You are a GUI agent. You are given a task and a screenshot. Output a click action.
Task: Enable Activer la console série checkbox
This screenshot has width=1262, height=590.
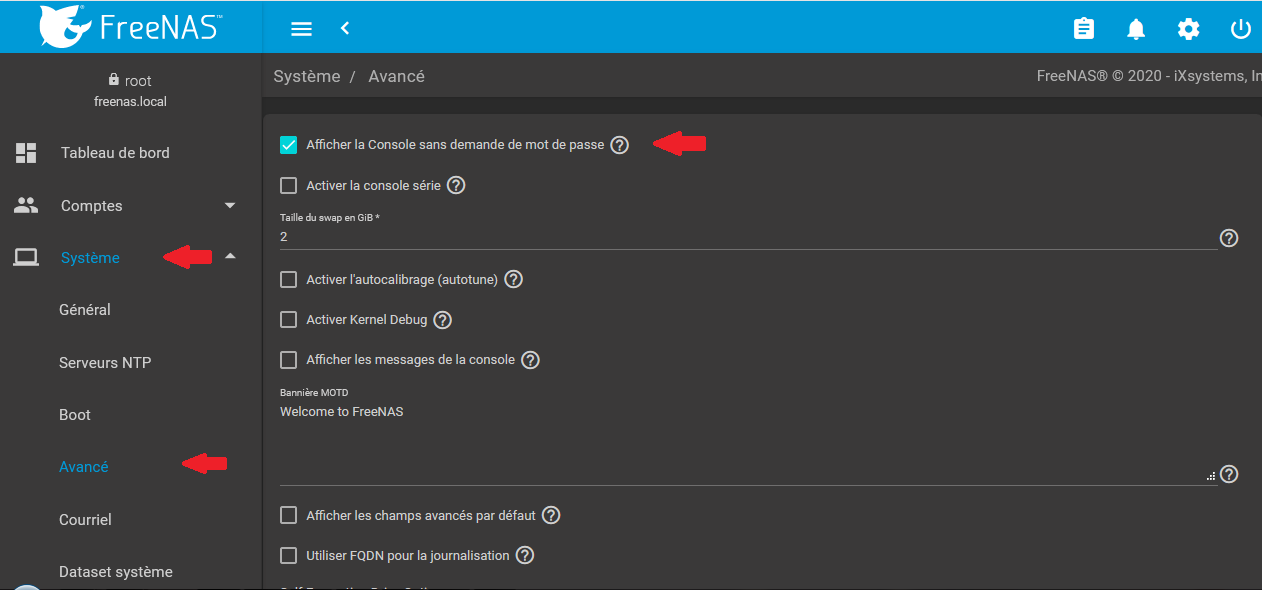click(289, 185)
